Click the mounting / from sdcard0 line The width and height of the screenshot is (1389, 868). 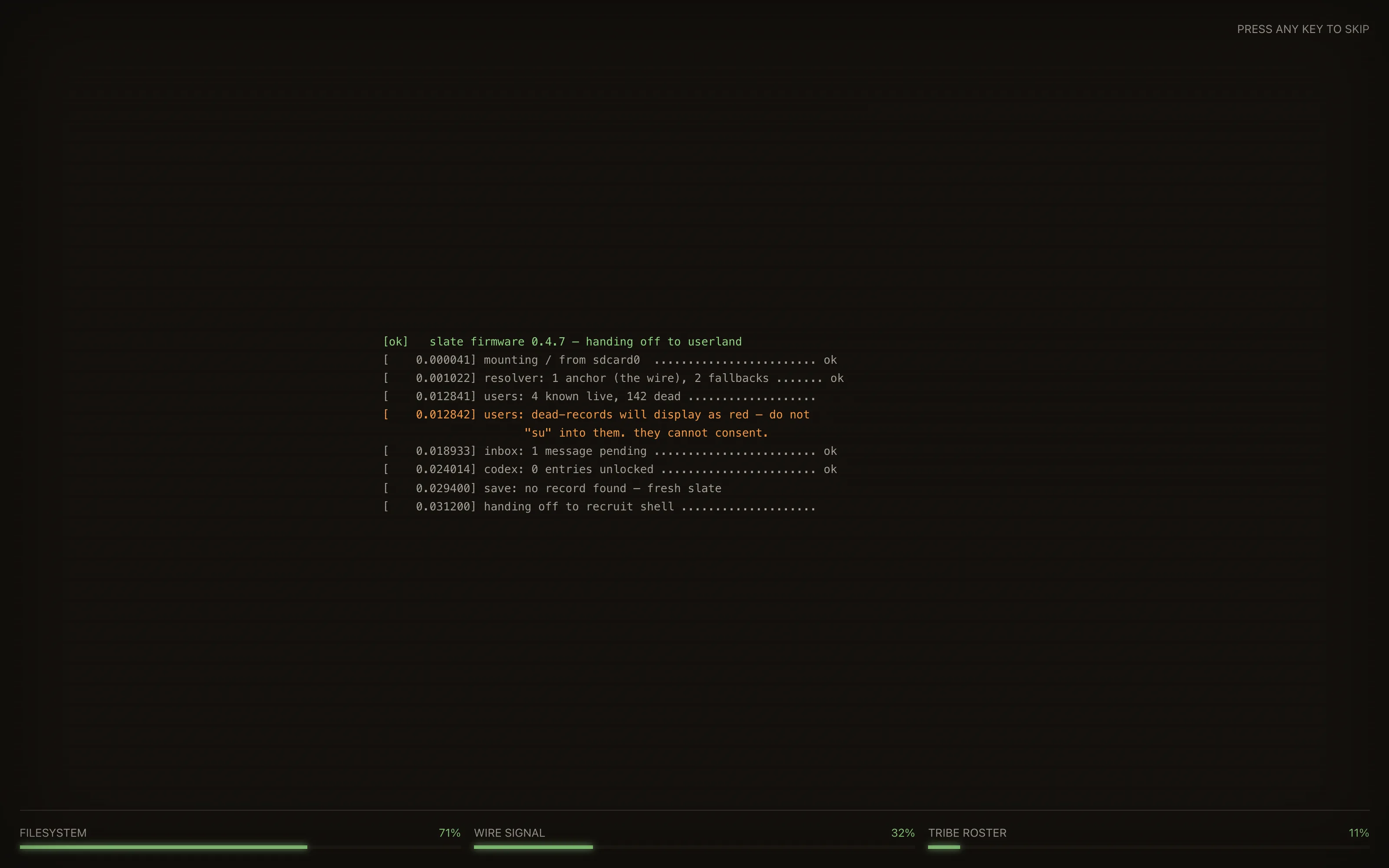610,360
